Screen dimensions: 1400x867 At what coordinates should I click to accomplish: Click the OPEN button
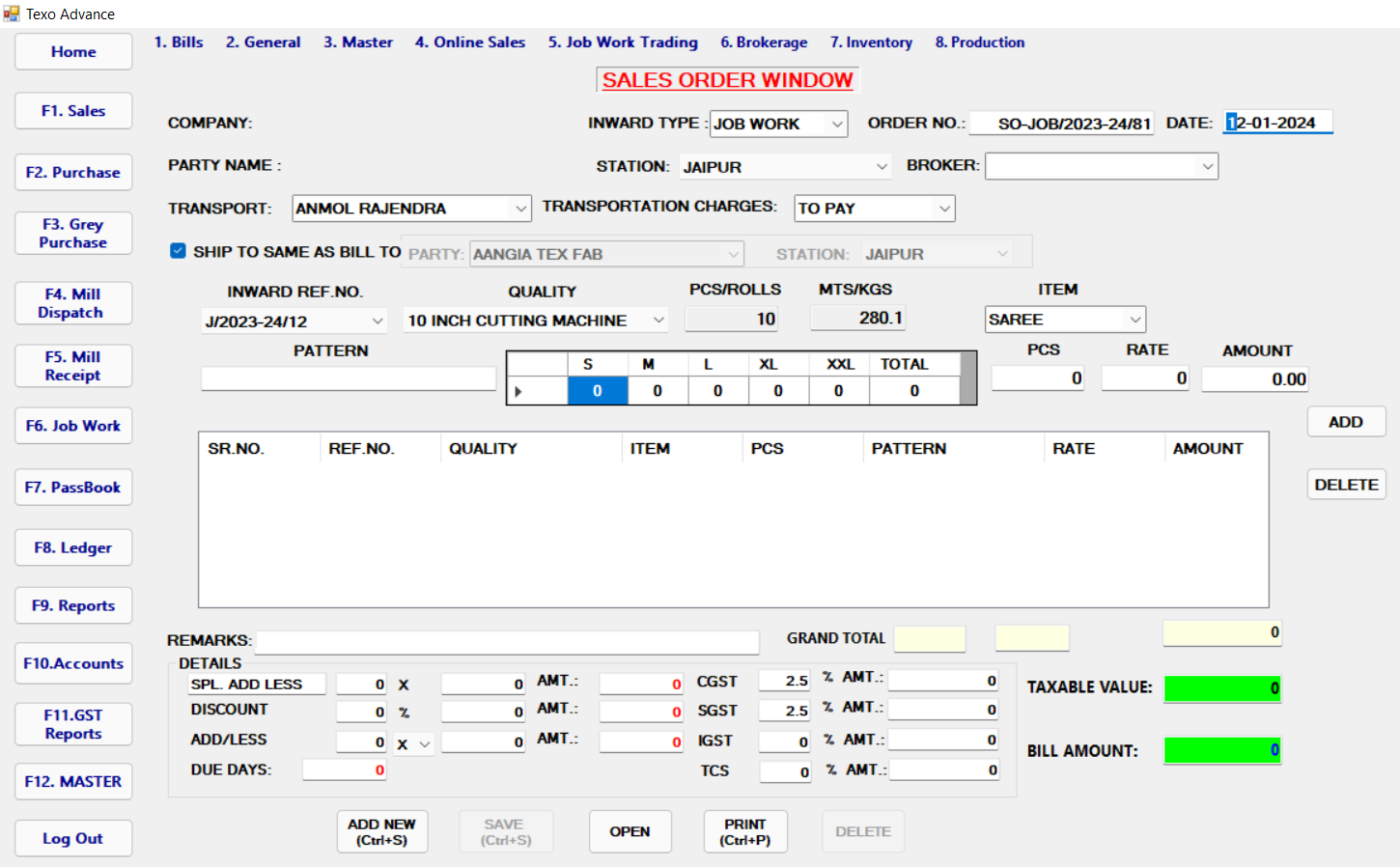[630, 831]
